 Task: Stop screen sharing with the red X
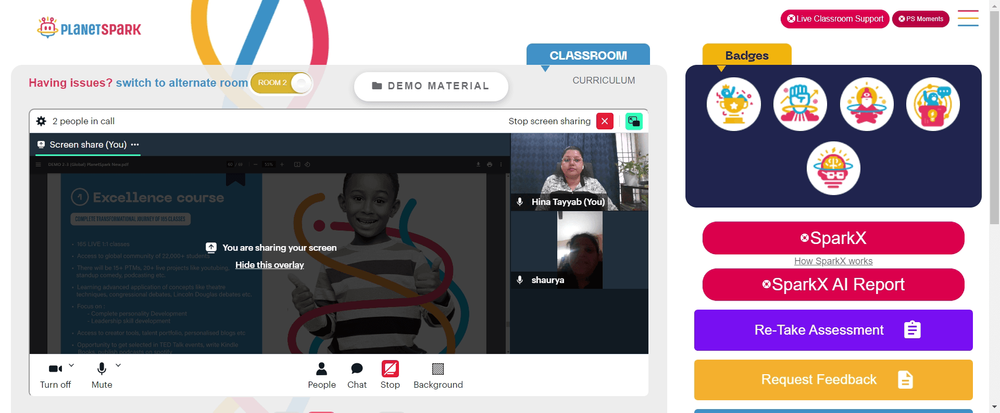click(605, 121)
